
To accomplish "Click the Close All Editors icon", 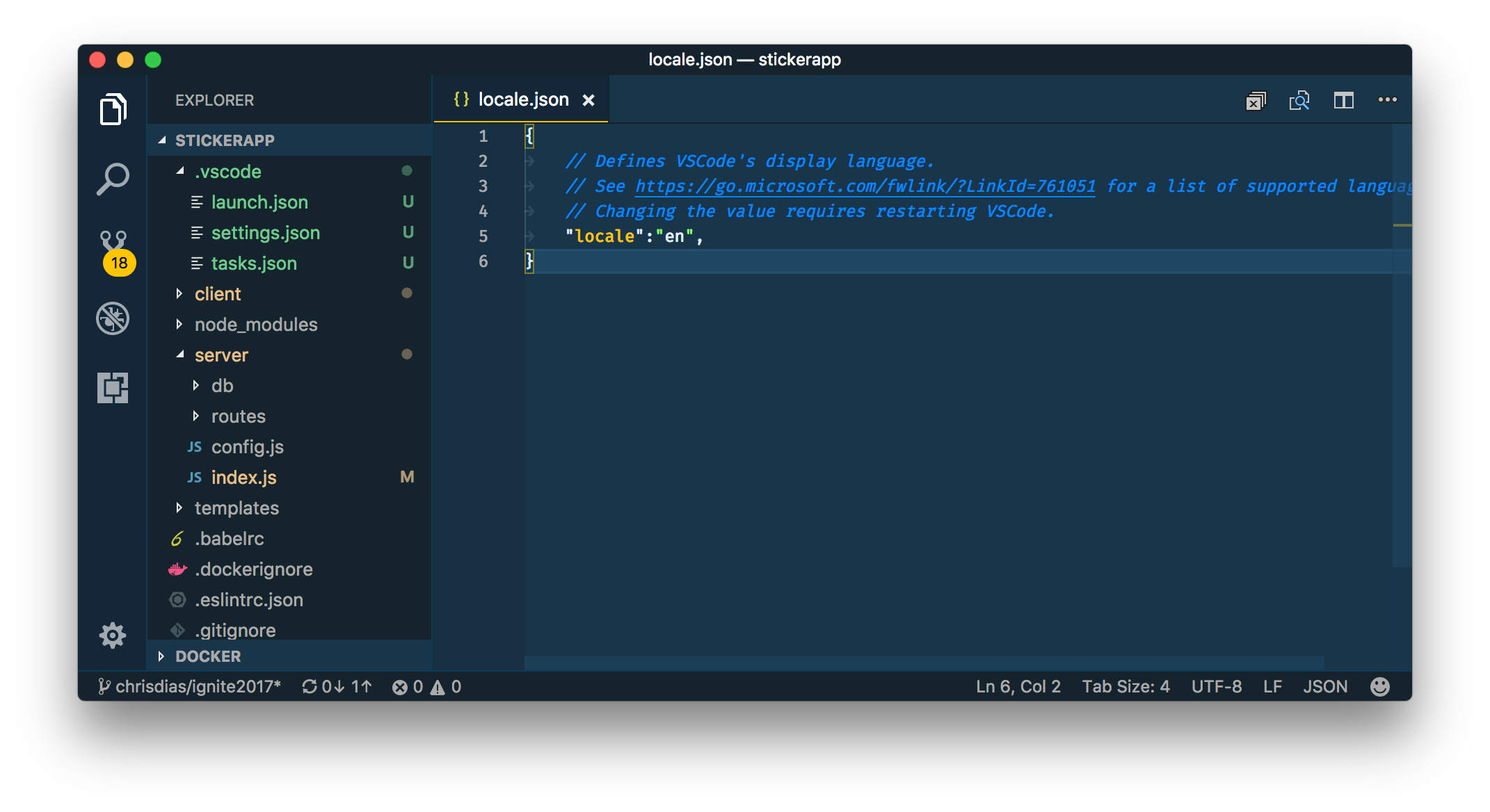I will point(1256,101).
